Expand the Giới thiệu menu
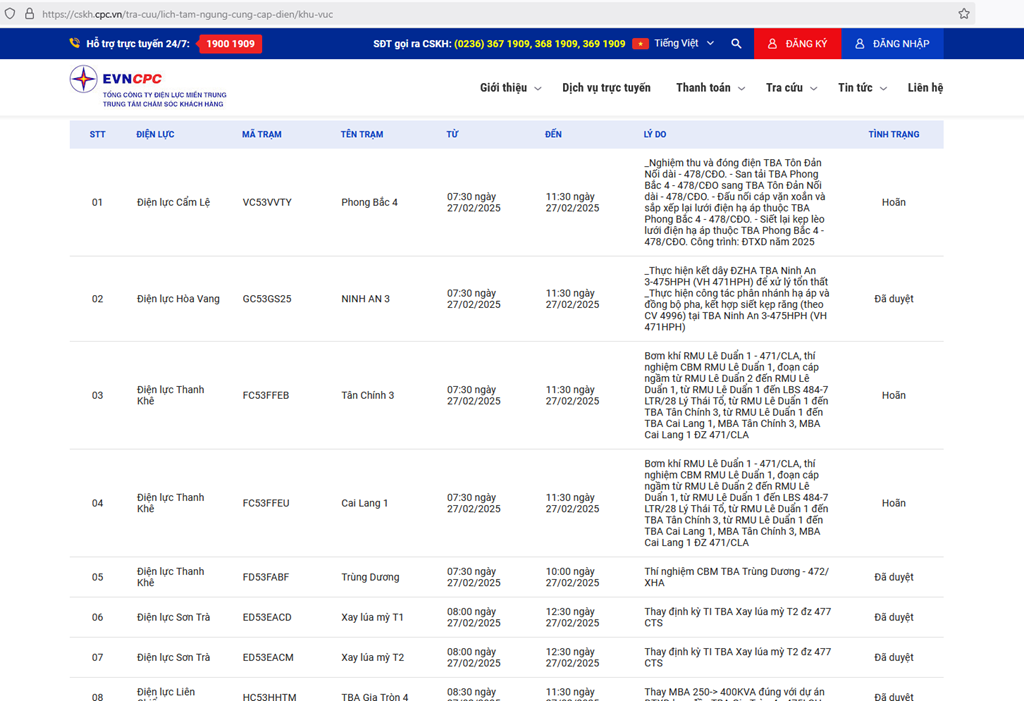This screenshot has width=1024, height=701. click(x=510, y=88)
